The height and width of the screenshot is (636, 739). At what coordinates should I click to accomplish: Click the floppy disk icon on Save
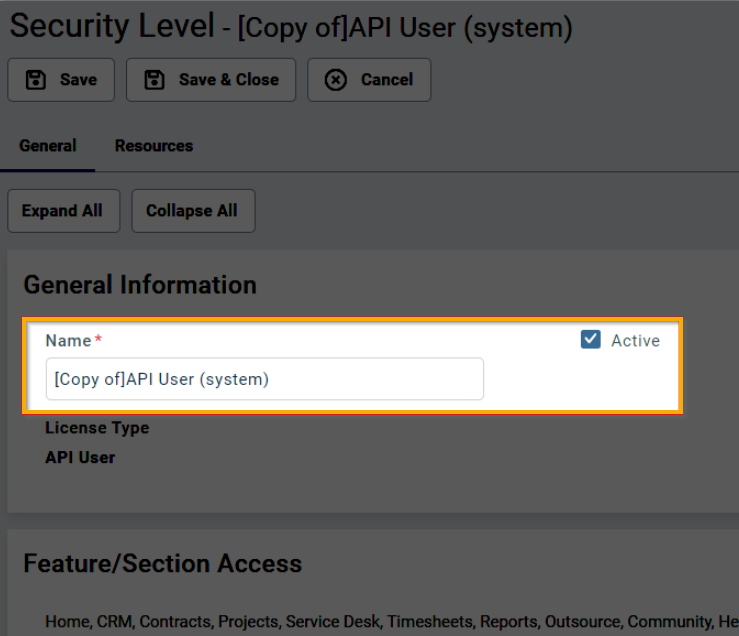(36, 80)
